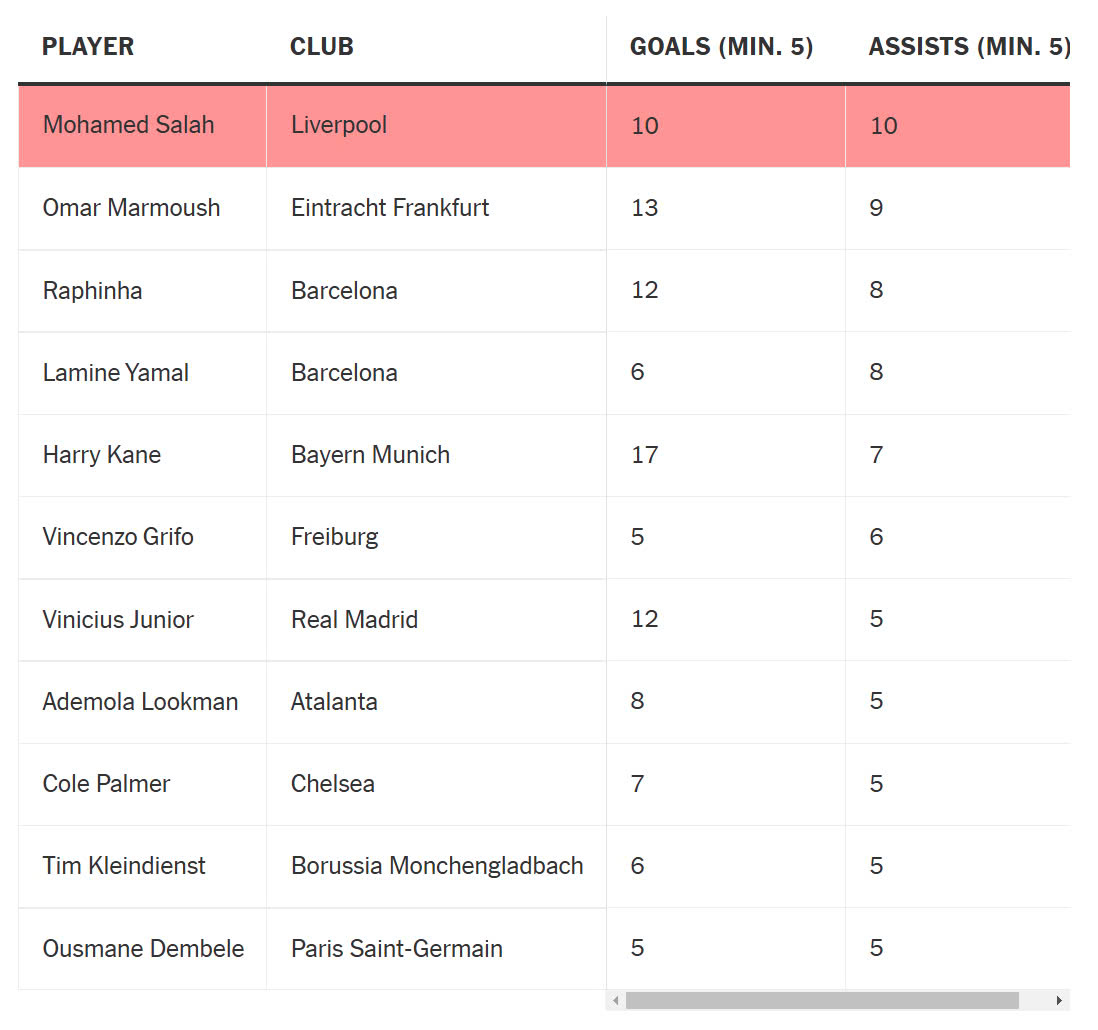Screen dimensions: 1098x1030
Task: Select the Paris Saint-Germain club cell
Action: tap(397, 949)
